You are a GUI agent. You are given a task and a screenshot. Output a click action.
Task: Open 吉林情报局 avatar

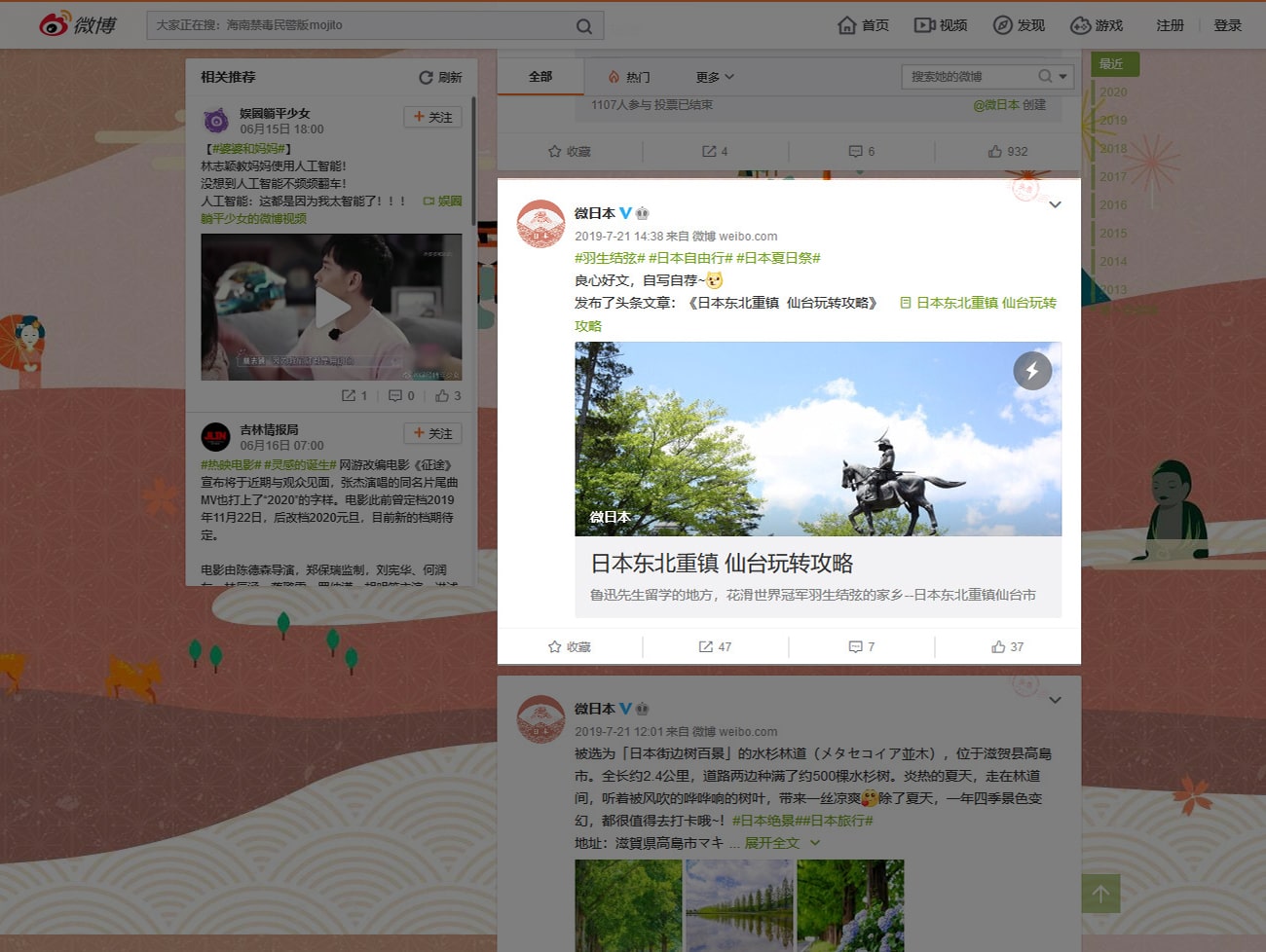pos(215,436)
